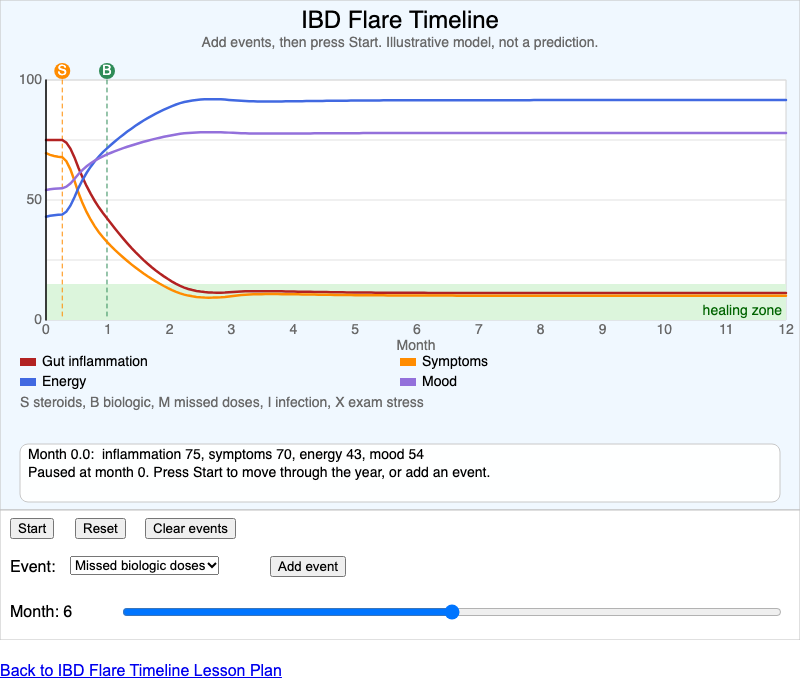This screenshot has height=700, width=800.
Task: Click y-axis tick label 50
Action: point(34,199)
